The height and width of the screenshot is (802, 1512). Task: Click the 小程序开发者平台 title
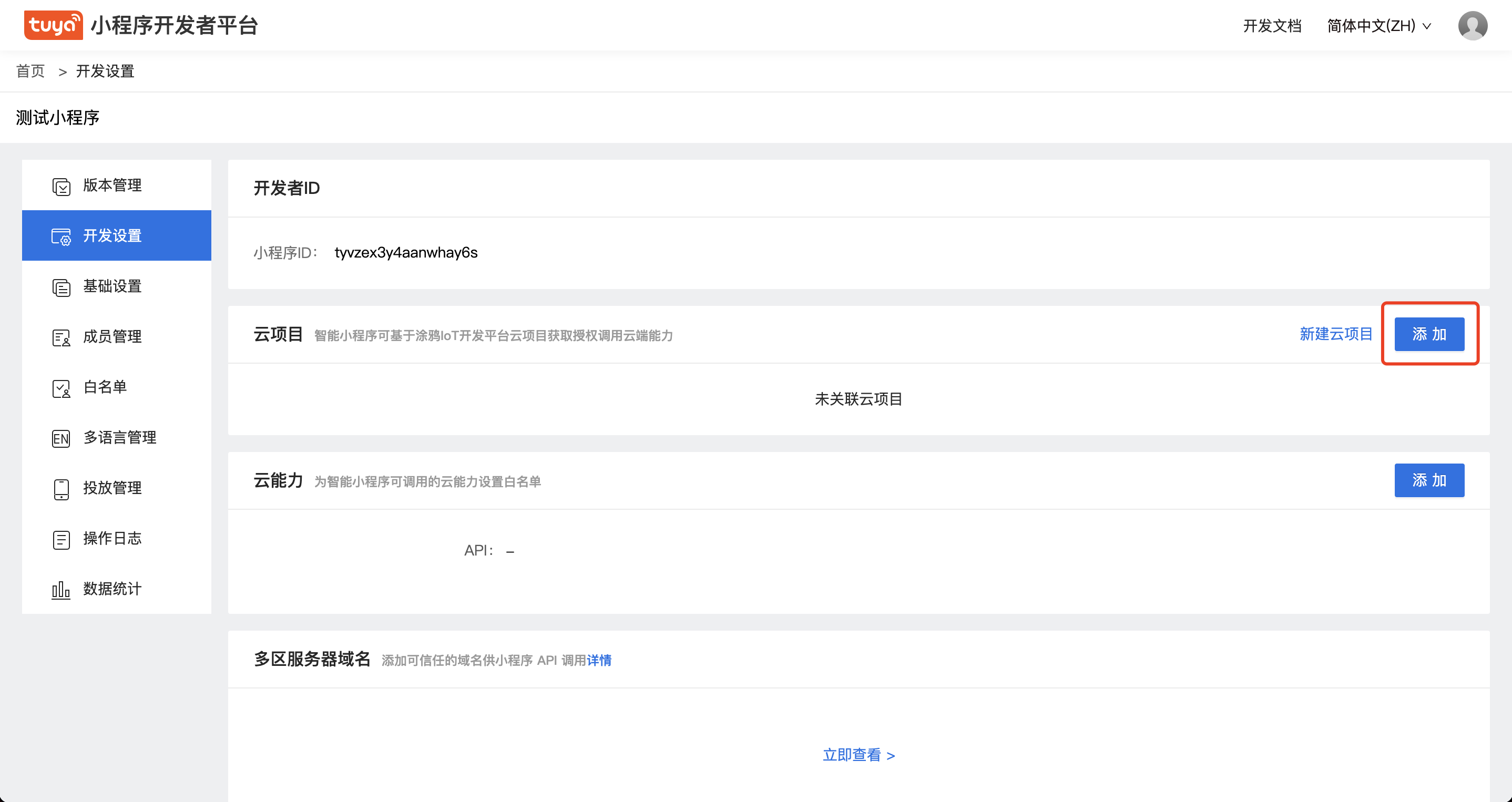(175, 25)
